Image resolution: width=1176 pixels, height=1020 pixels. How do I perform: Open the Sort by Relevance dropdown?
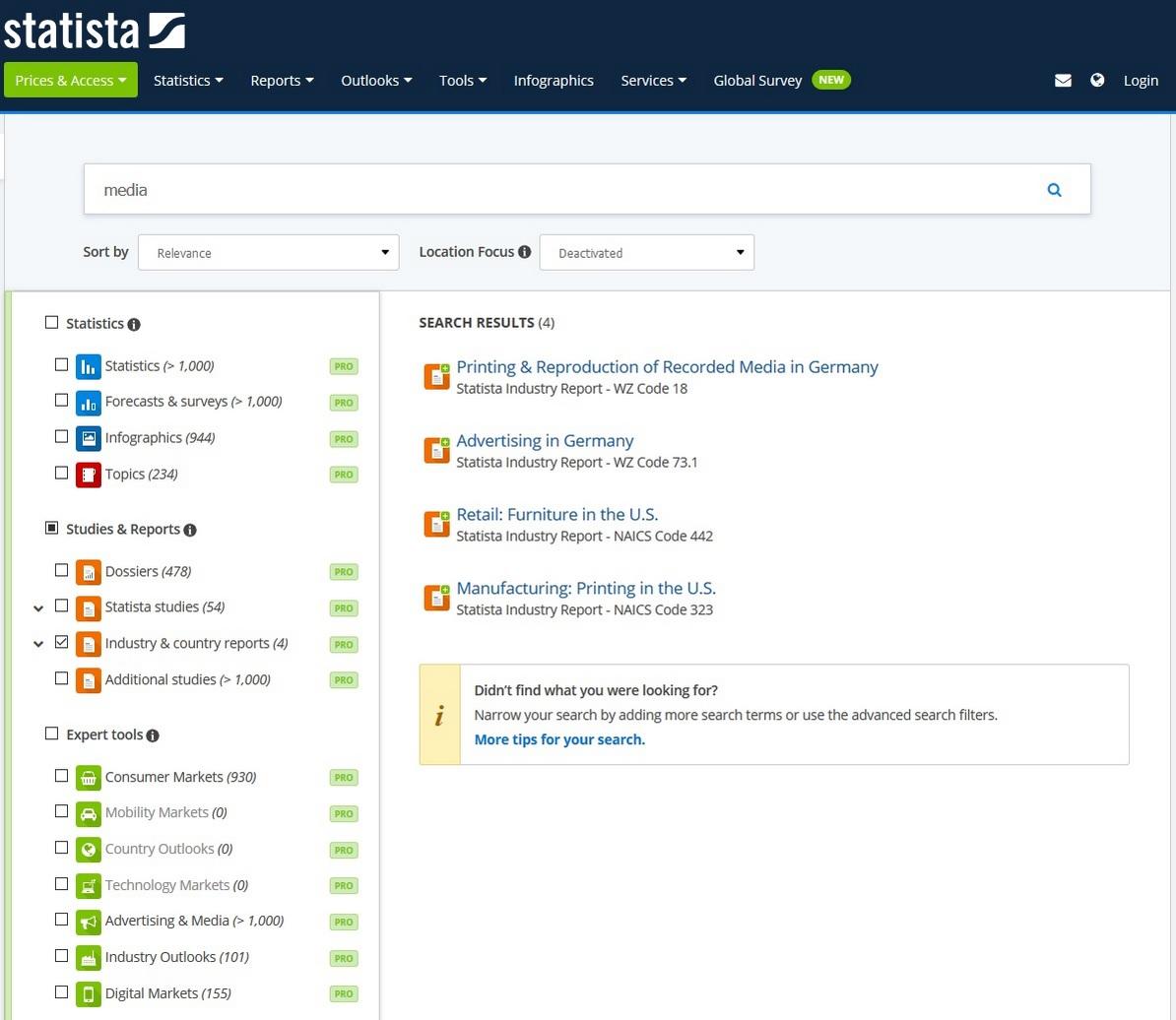(x=269, y=253)
